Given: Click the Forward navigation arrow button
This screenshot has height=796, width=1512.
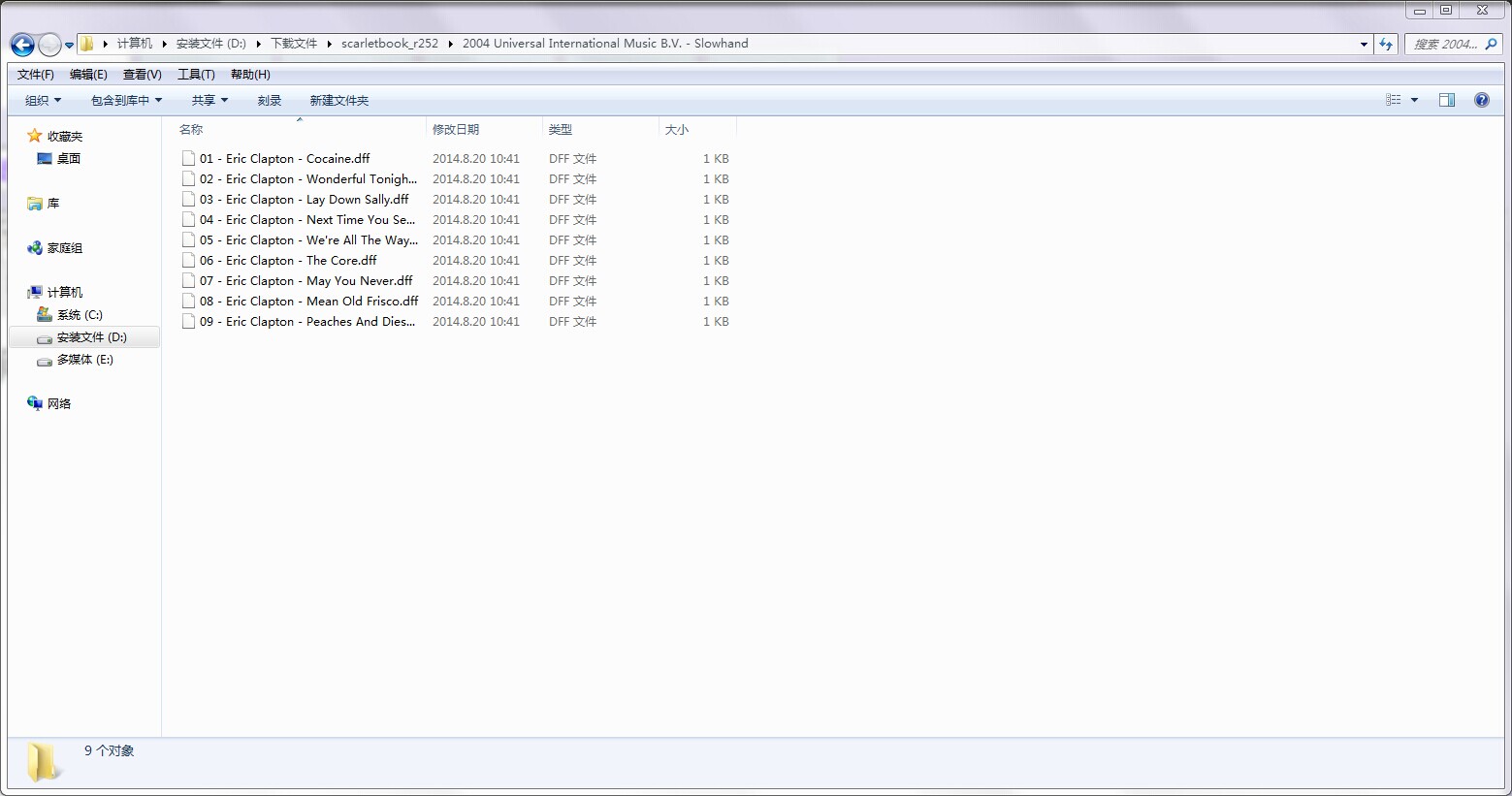Looking at the screenshot, I should pos(49,45).
